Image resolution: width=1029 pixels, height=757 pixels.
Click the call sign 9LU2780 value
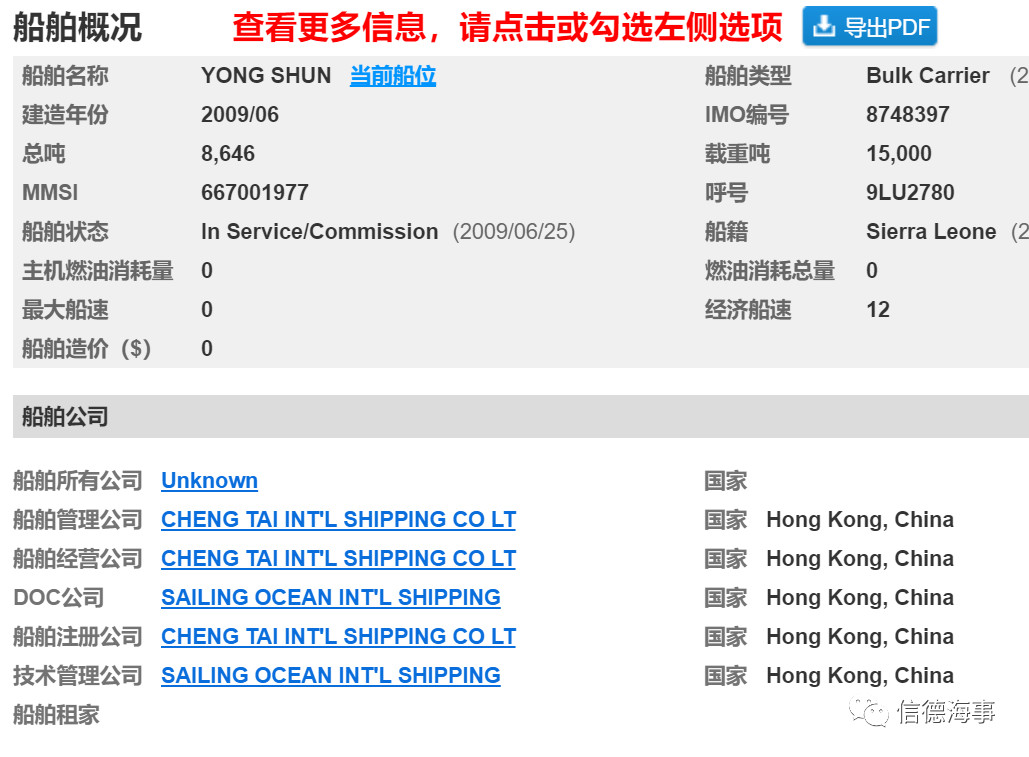pyautogui.click(x=910, y=192)
